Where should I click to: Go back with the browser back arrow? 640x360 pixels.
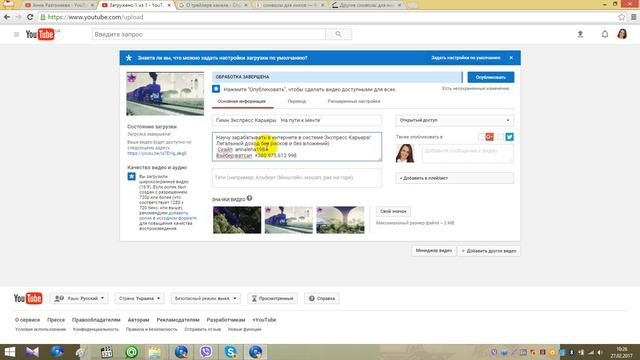pyautogui.click(x=7, y=17)
